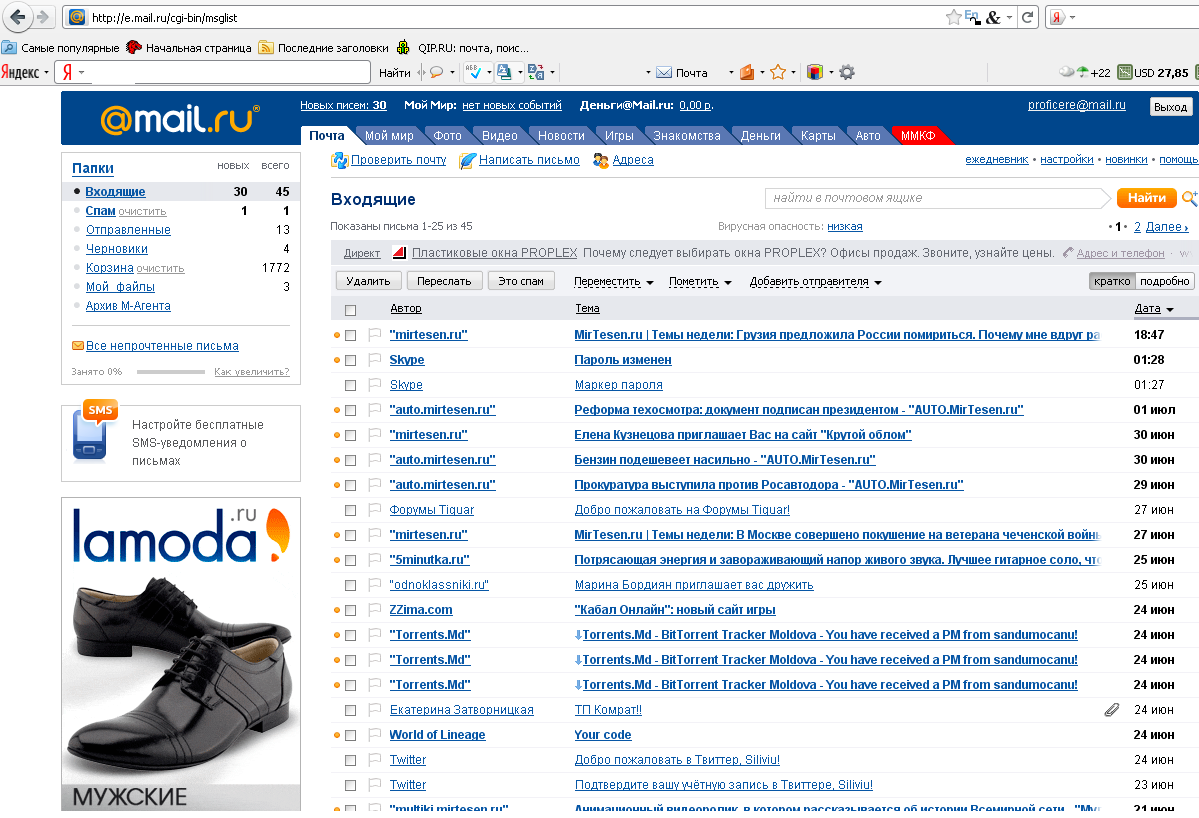Image resolution: width=1199 pixels, height=818 pixels.
Task: Open the Фото tab
Action: [x=447, y=135]
